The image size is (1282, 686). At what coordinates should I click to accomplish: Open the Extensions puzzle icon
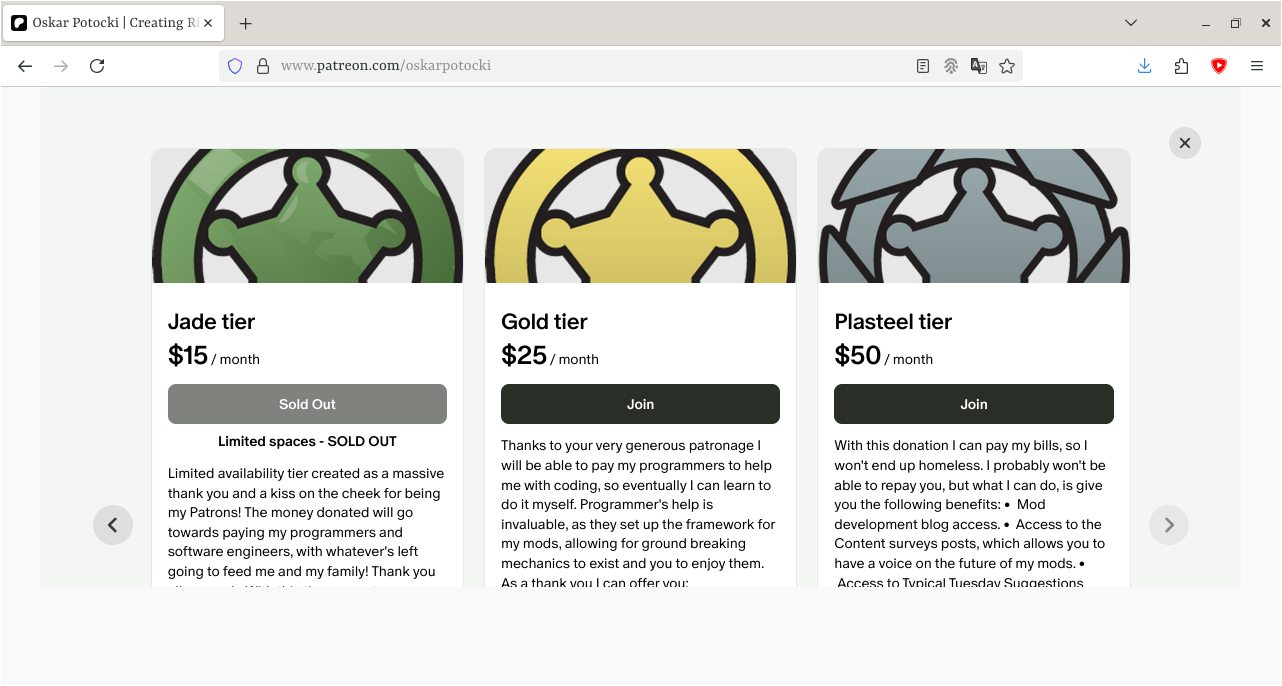coord(1181,66)
